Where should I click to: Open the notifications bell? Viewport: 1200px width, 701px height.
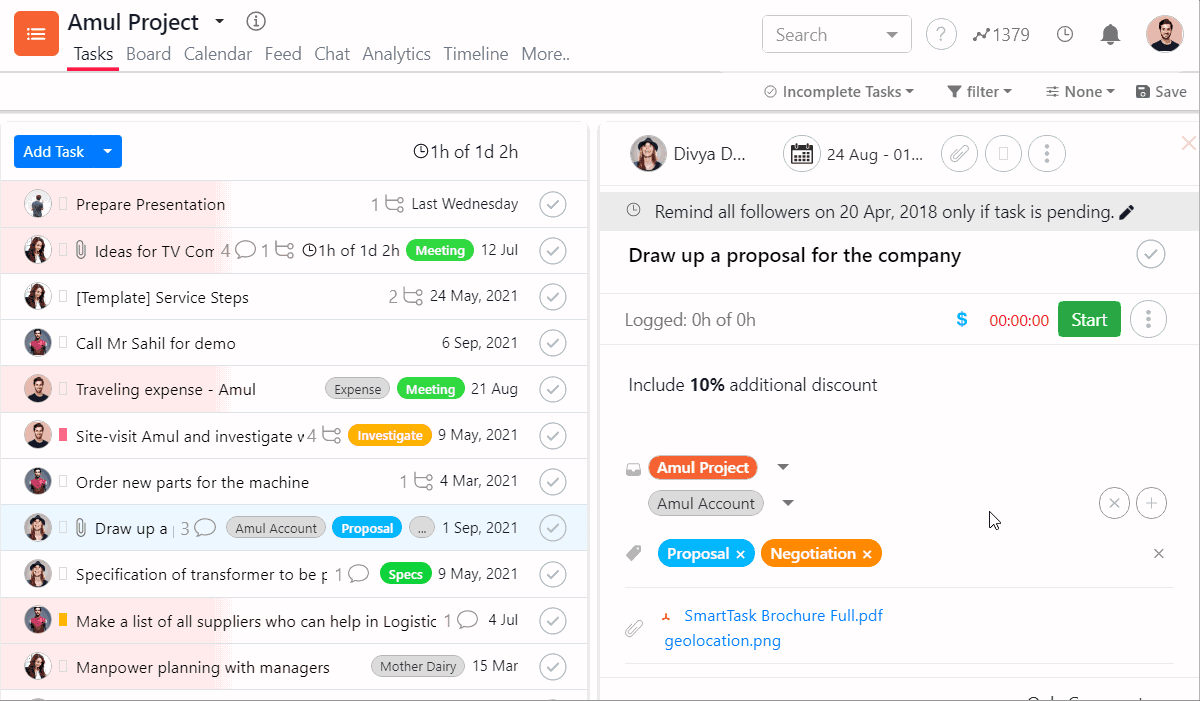coord(1110,35)
